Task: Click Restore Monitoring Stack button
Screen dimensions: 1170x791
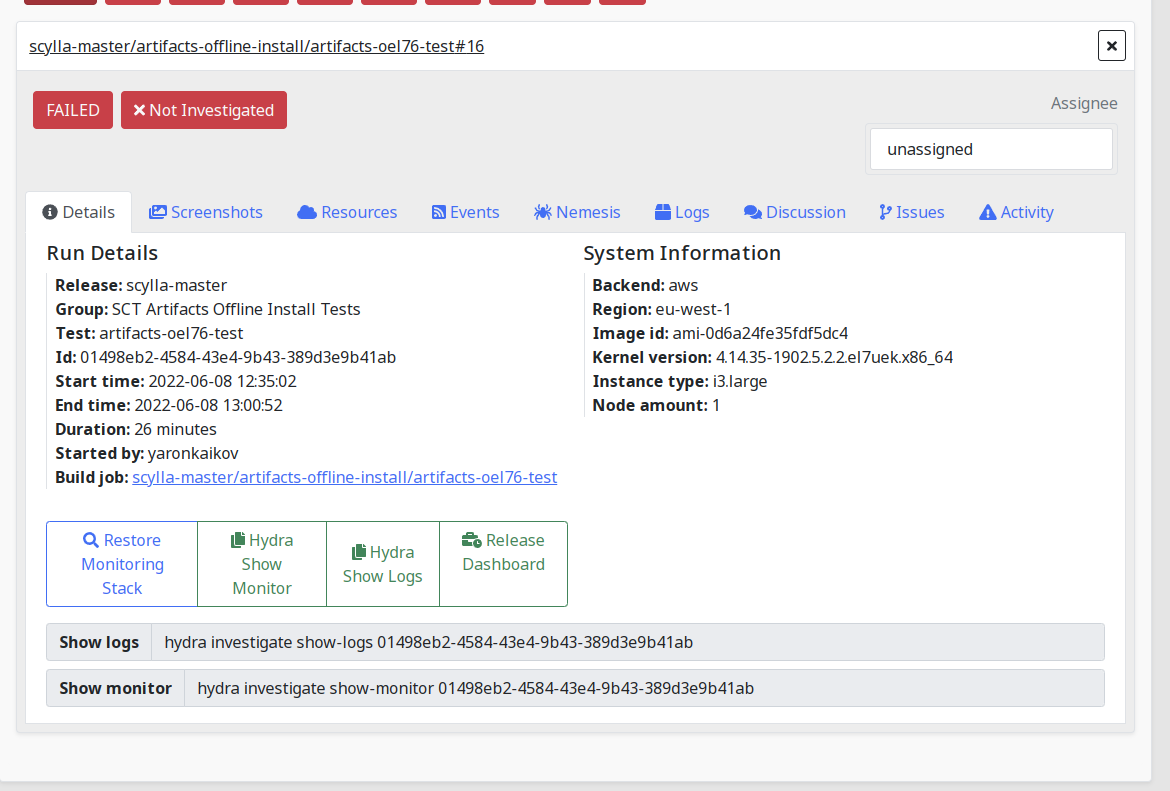Action: tap(122, 563)
